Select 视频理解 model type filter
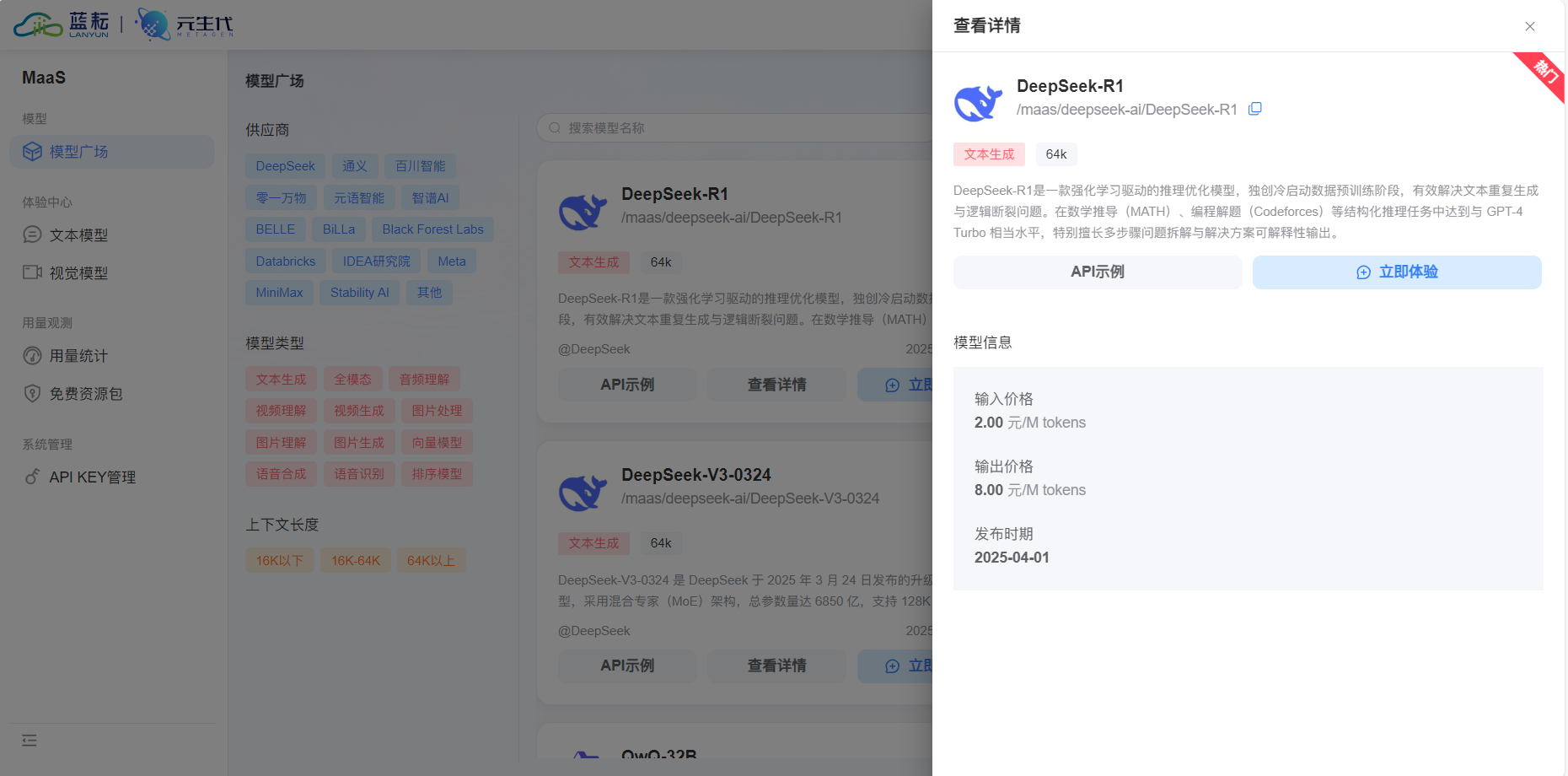The height and width of the screenshot is (776, 1568). [x=281, y=411]
